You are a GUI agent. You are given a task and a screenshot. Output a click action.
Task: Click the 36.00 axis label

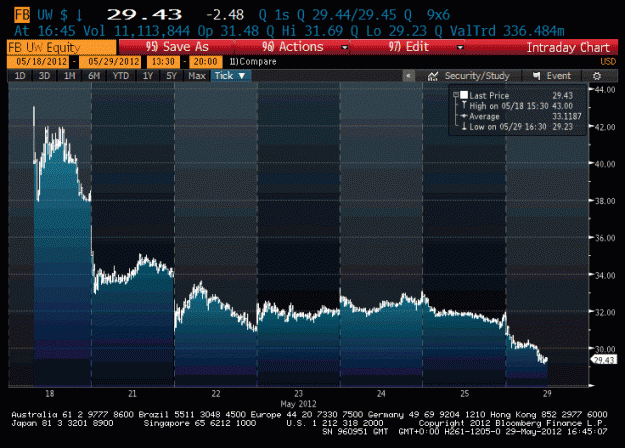[605, 238]
